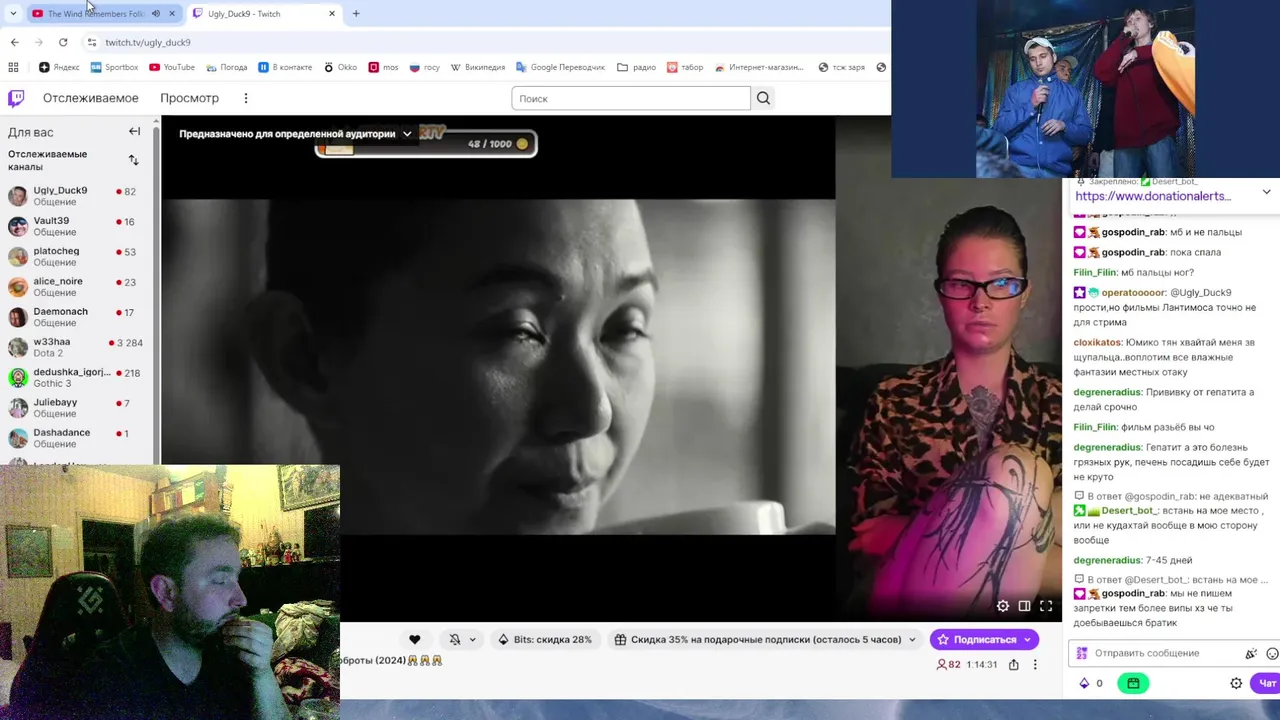
Task: Click cloxikatos username in chat
Action: click(x=1097, y=343)
